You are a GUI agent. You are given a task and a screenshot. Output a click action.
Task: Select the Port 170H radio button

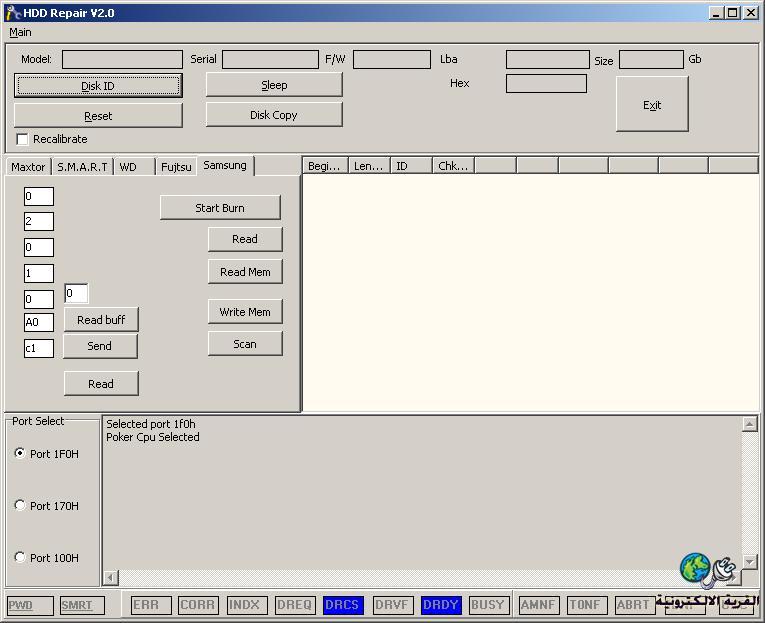click(20, 505)
